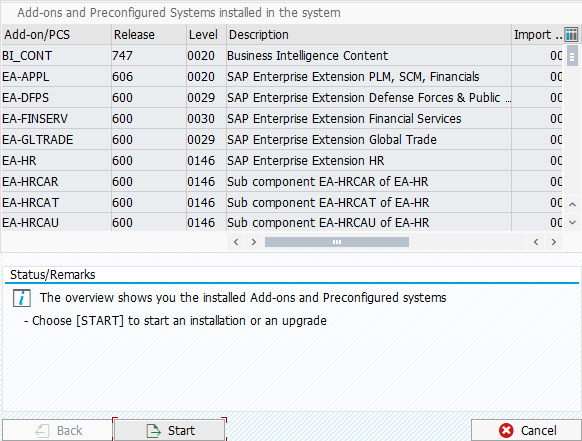This screenshot has height=441, width=582.
Task: Click the Start button
Action: click(169, 430)
